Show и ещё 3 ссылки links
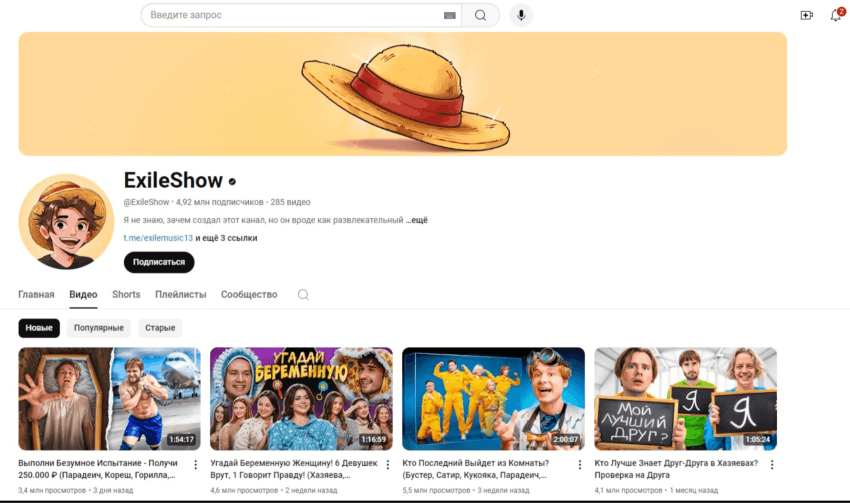850x503 pixels. coord(226,238)
